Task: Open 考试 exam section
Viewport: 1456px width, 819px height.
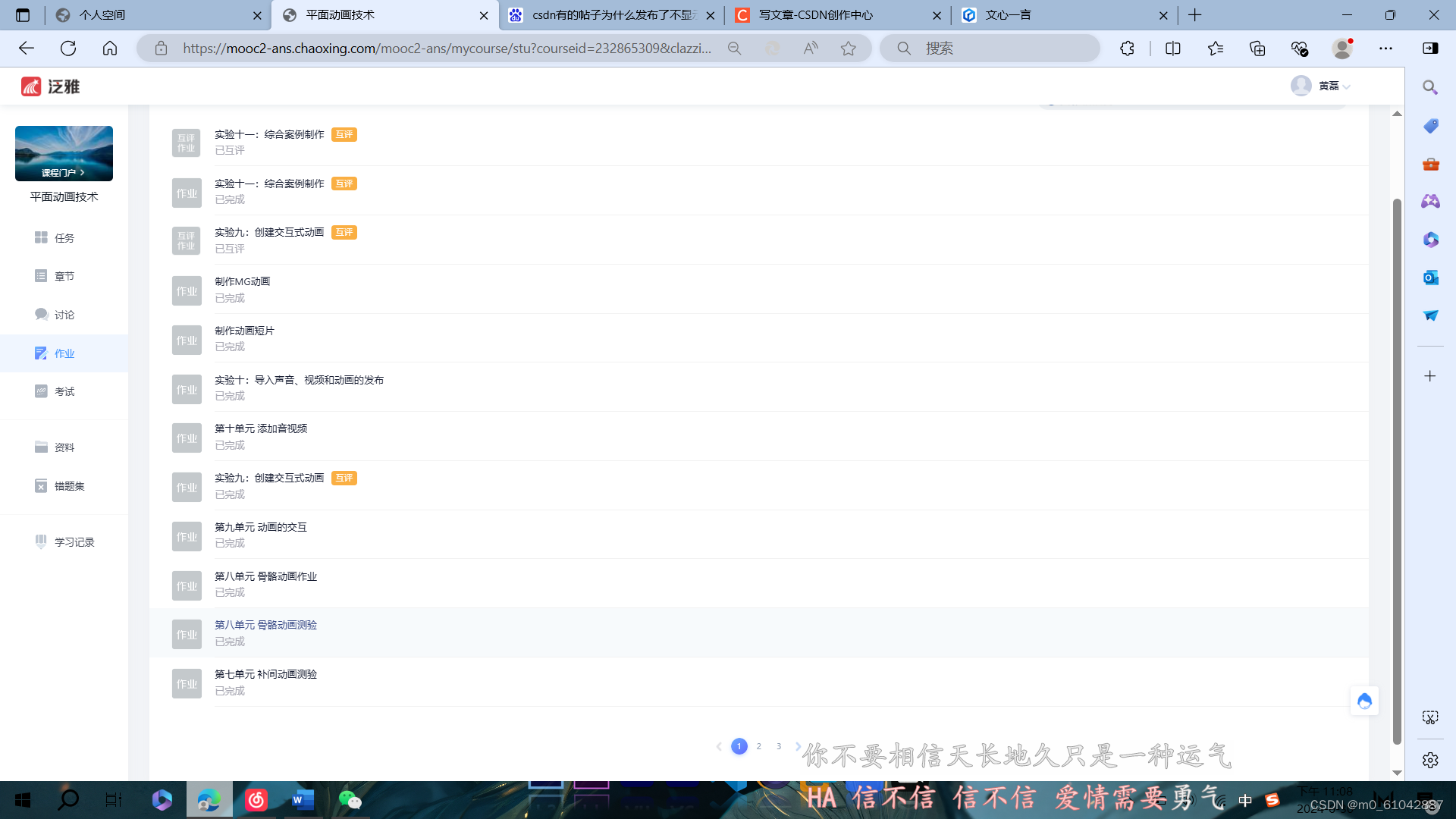Action: click(x=64, y=391)
